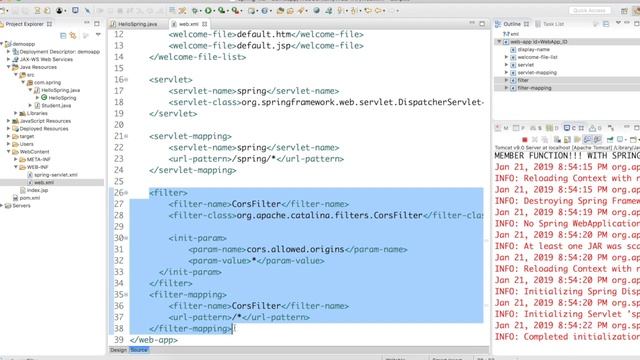Click Collapse All icon in Outline panel

point(606,24)
